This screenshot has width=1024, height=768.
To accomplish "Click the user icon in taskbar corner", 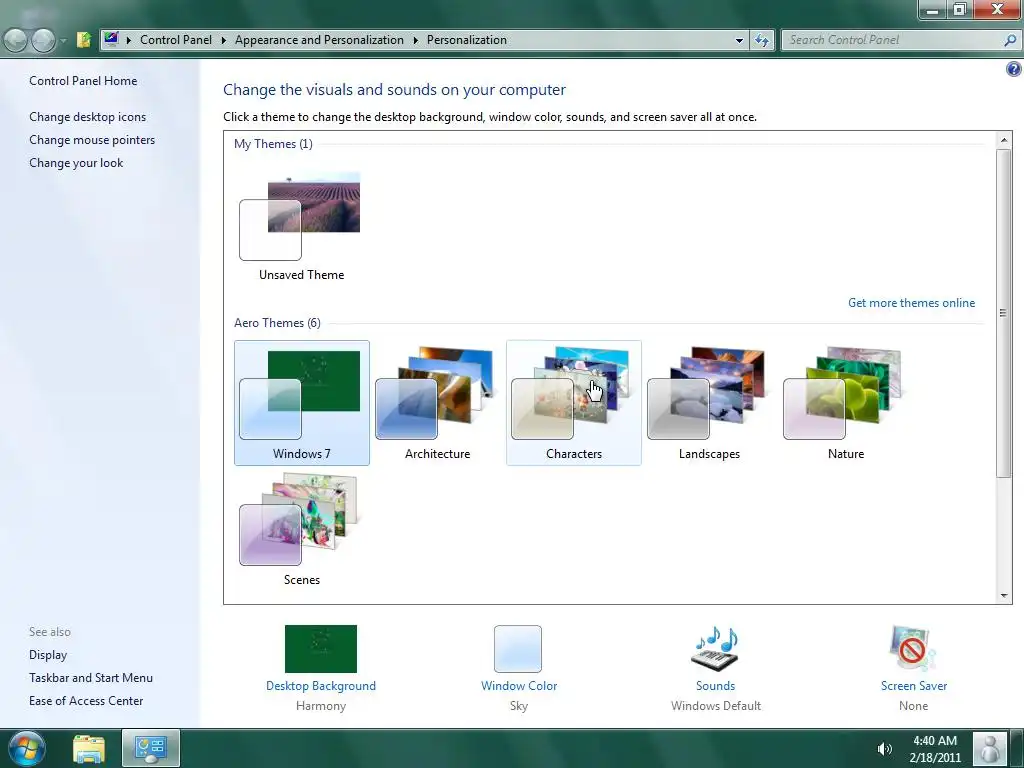I will click(x=990, y=748).
